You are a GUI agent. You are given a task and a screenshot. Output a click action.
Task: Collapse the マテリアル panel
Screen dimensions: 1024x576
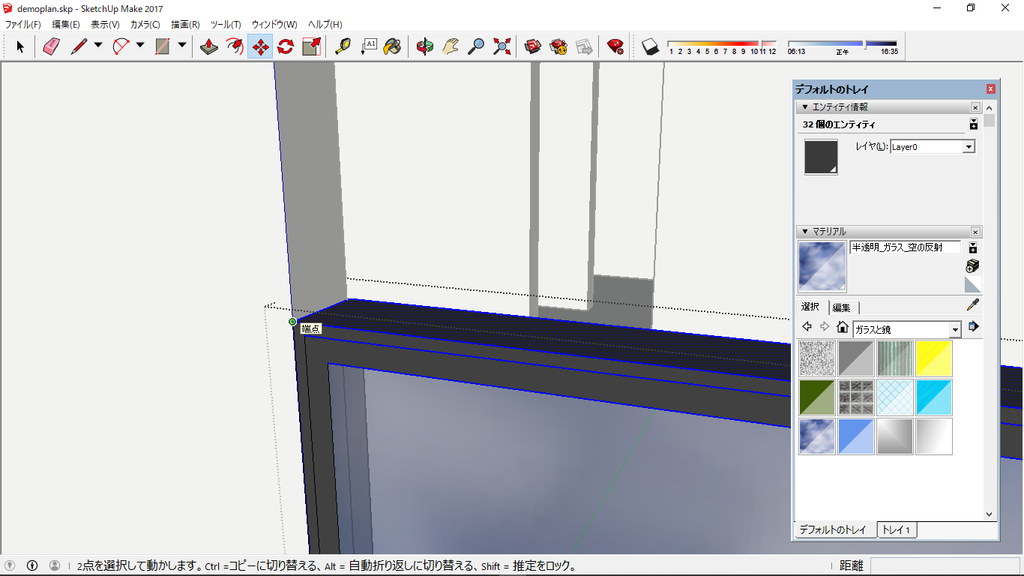point(805,232)
